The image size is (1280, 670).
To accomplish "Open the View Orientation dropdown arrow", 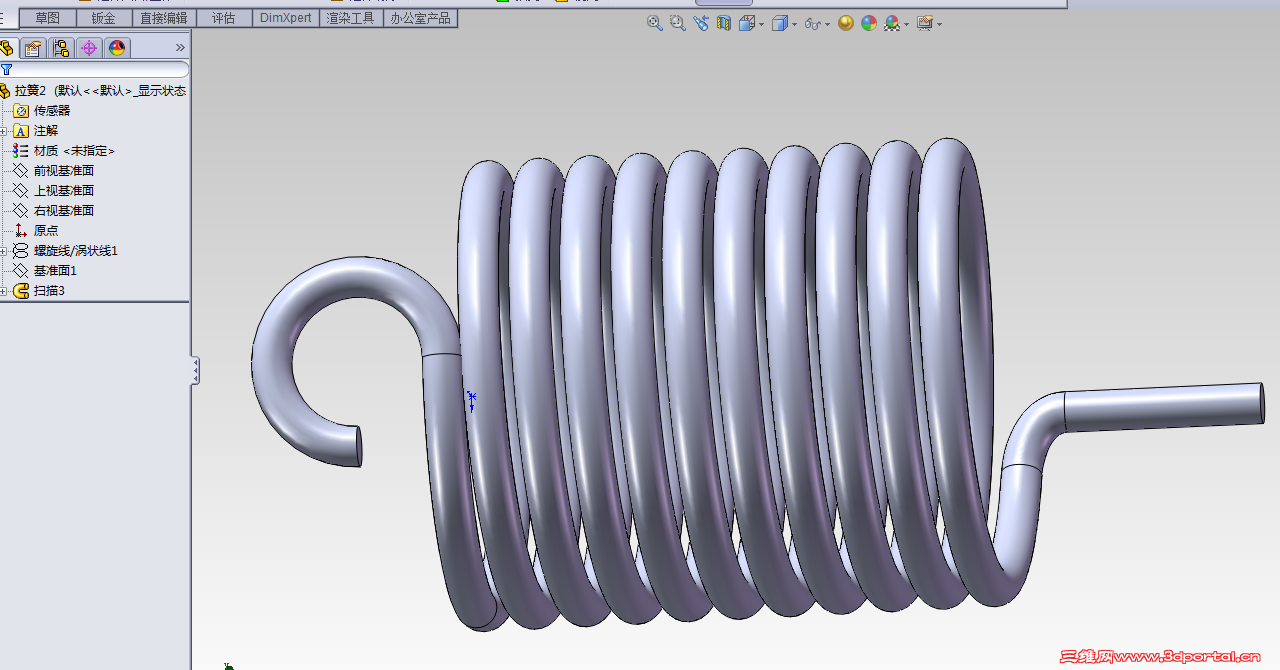I will [762, 24].
